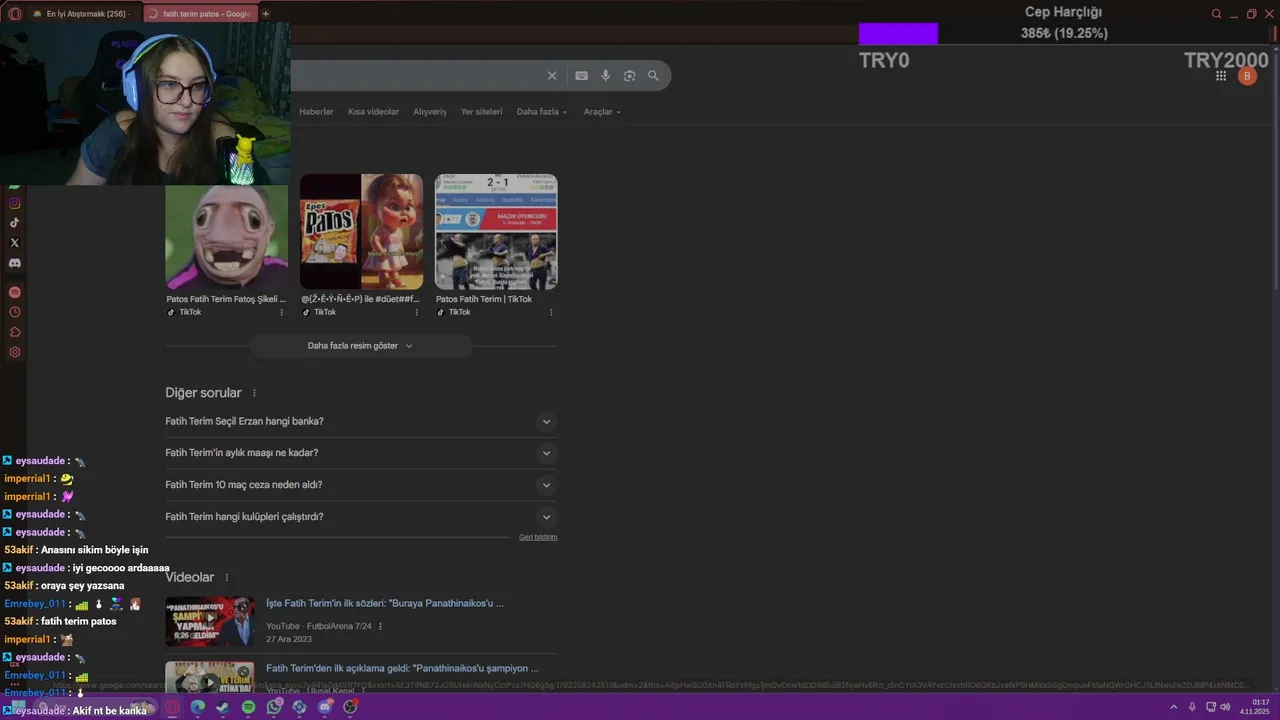Search by image with the Lens icon
The image size is (1280, 720).
tap(629, 76)
